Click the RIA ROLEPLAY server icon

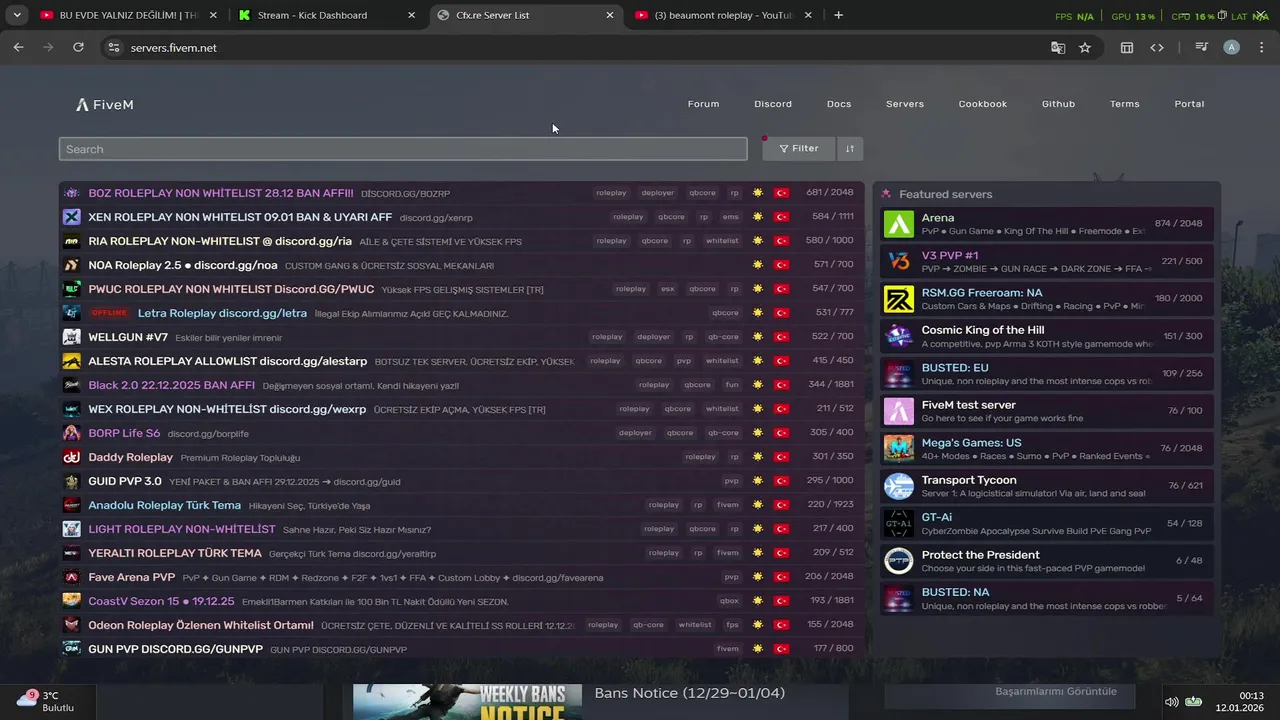coord(71,241)
